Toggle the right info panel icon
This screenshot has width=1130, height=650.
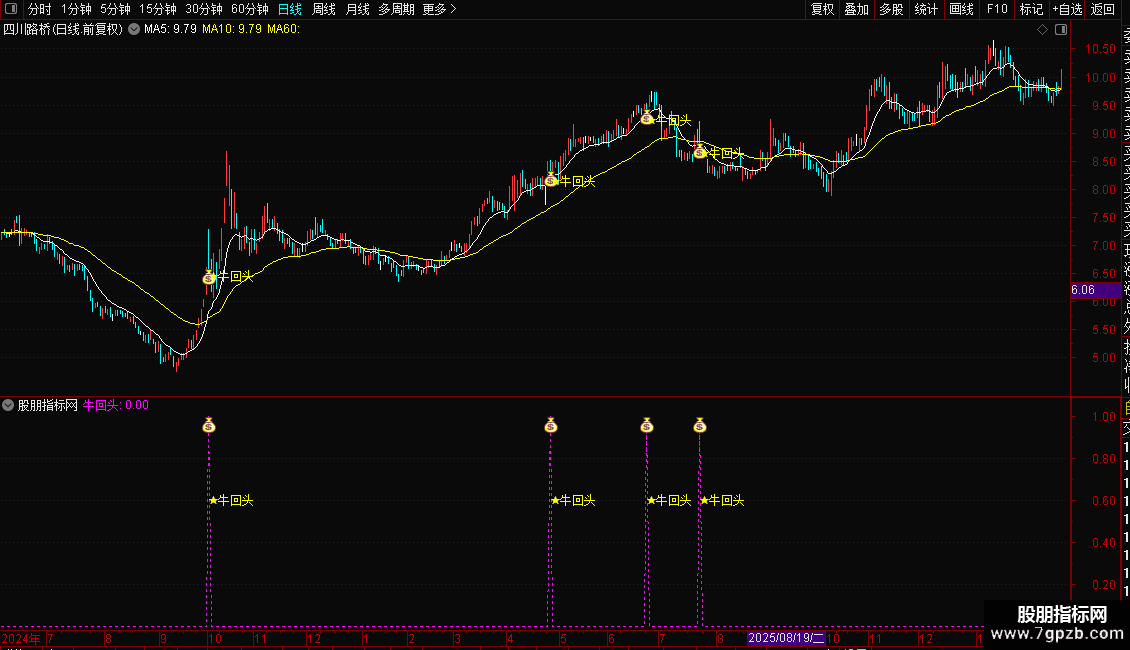[1061, 30]
